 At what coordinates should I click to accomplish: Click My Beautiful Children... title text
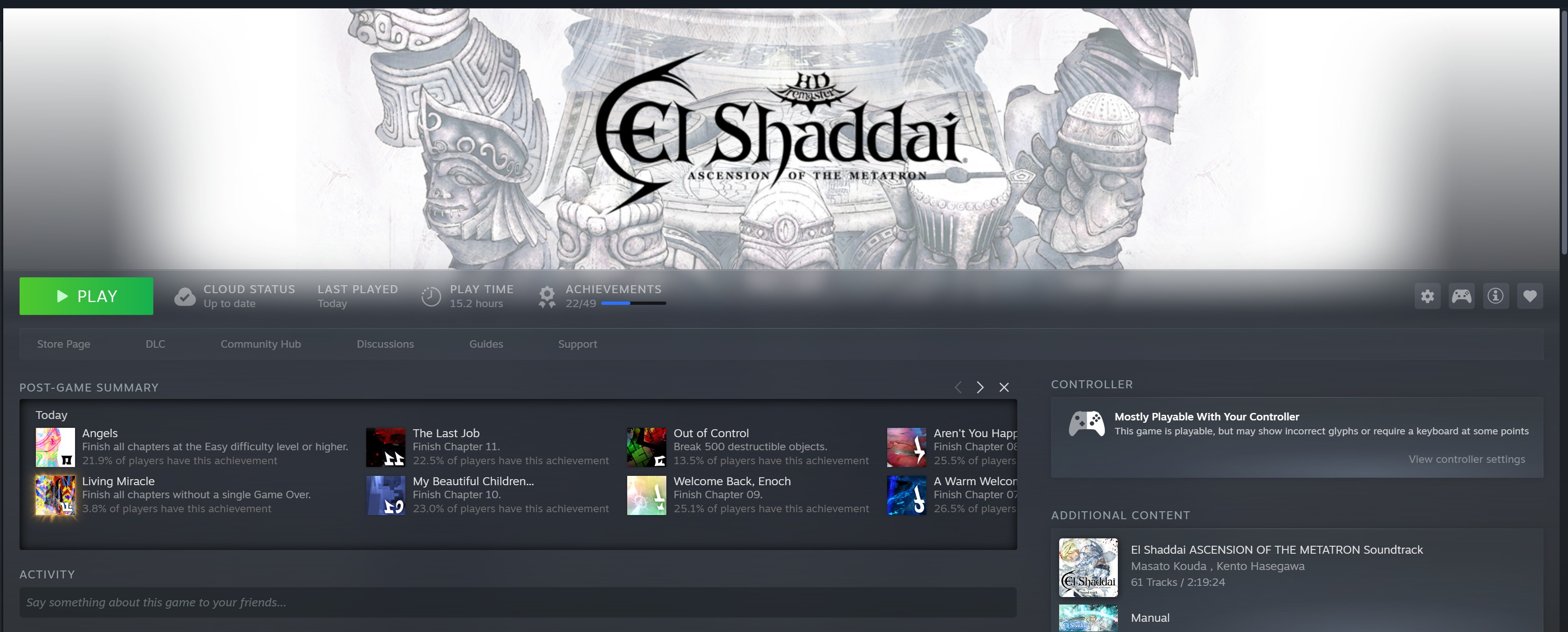click(473, 481)
